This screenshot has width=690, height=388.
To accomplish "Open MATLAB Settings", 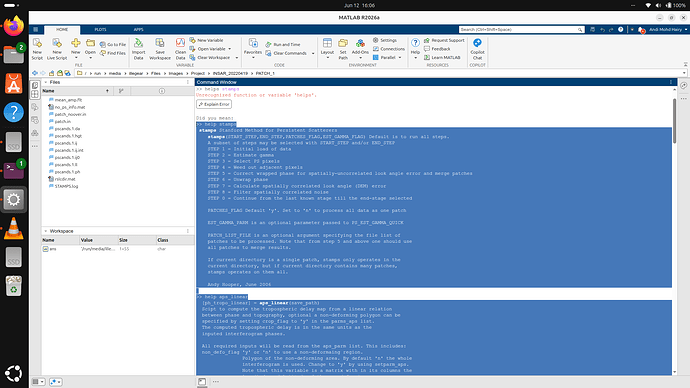I will pos(385,40).
